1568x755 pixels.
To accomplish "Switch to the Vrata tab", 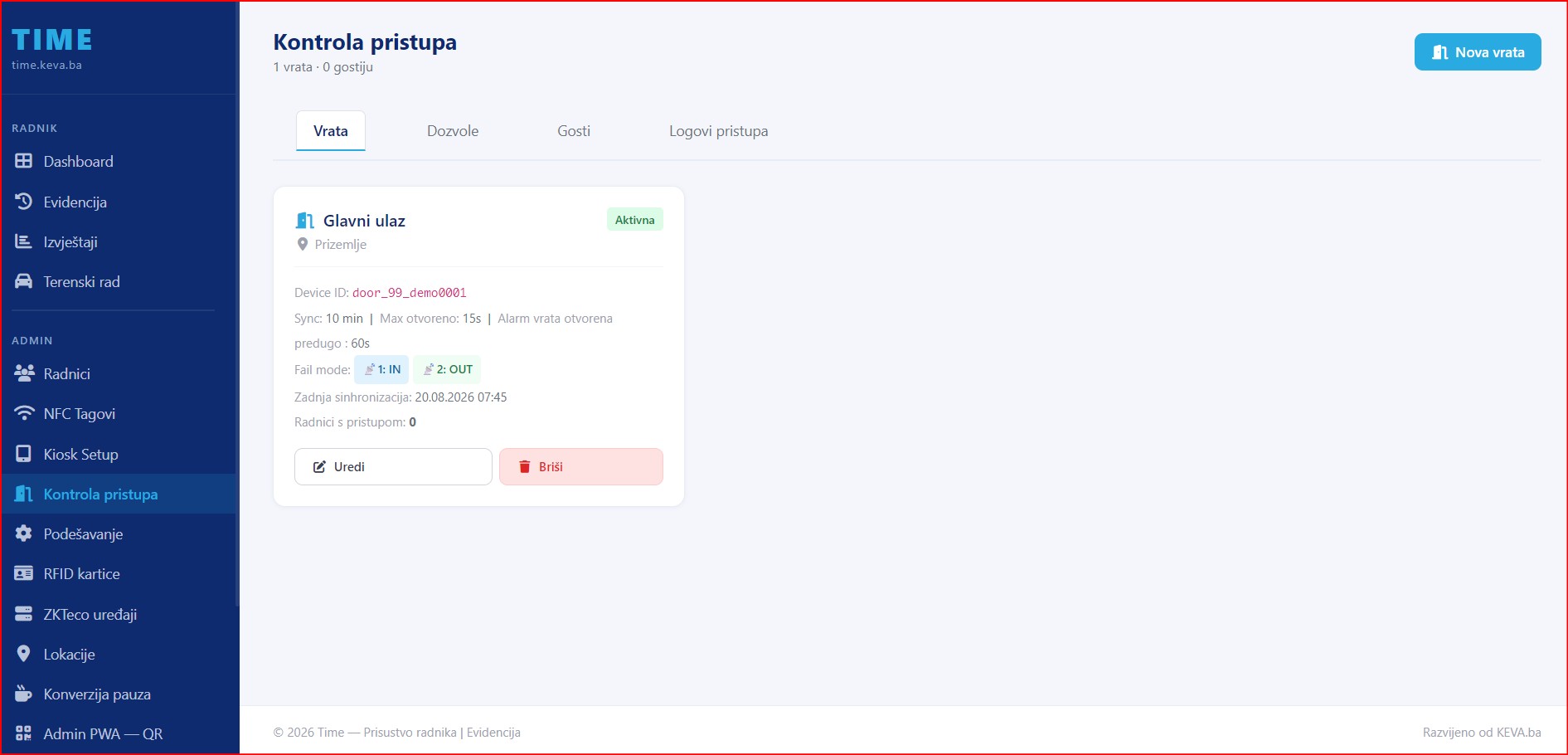I will (331, 131).
